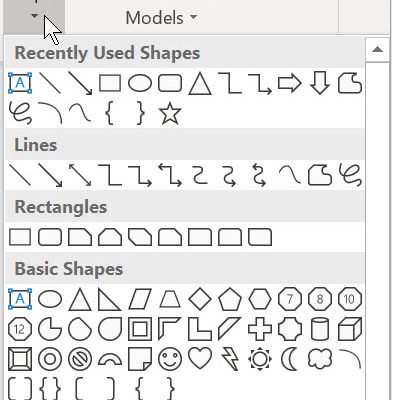Insert a Block Arc shape
The image size is (394, 400).
click(110, 359)
